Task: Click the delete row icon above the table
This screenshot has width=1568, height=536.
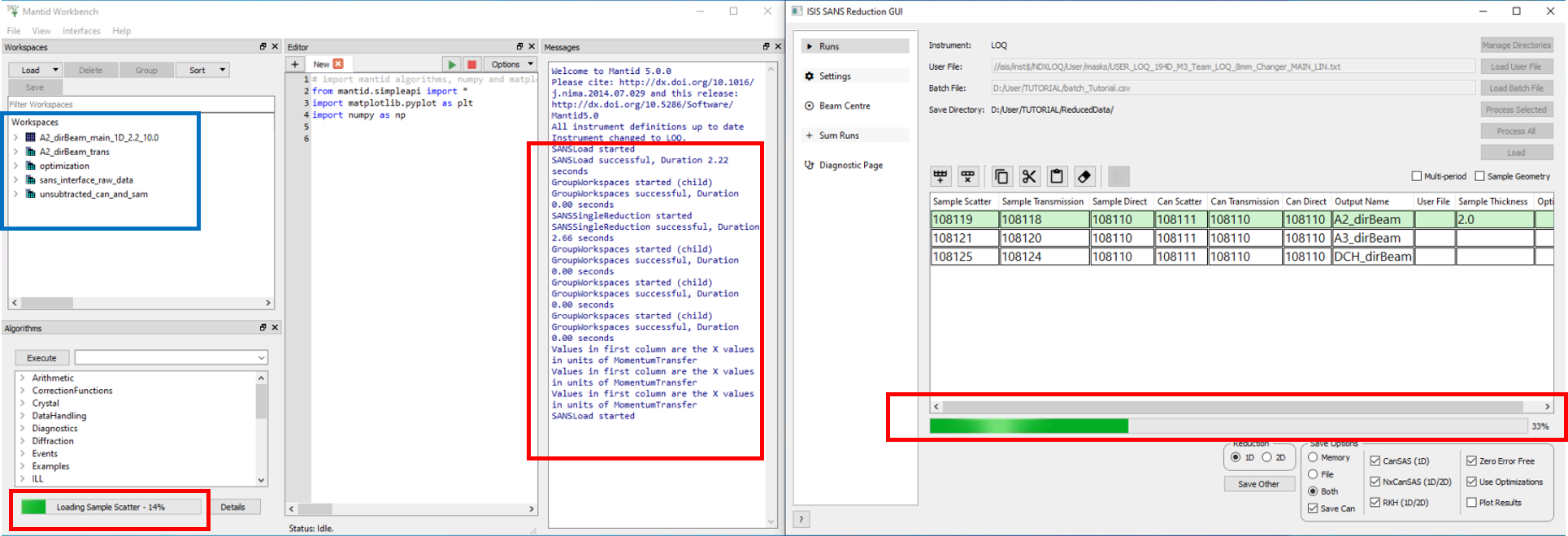Action: point(967,177)
